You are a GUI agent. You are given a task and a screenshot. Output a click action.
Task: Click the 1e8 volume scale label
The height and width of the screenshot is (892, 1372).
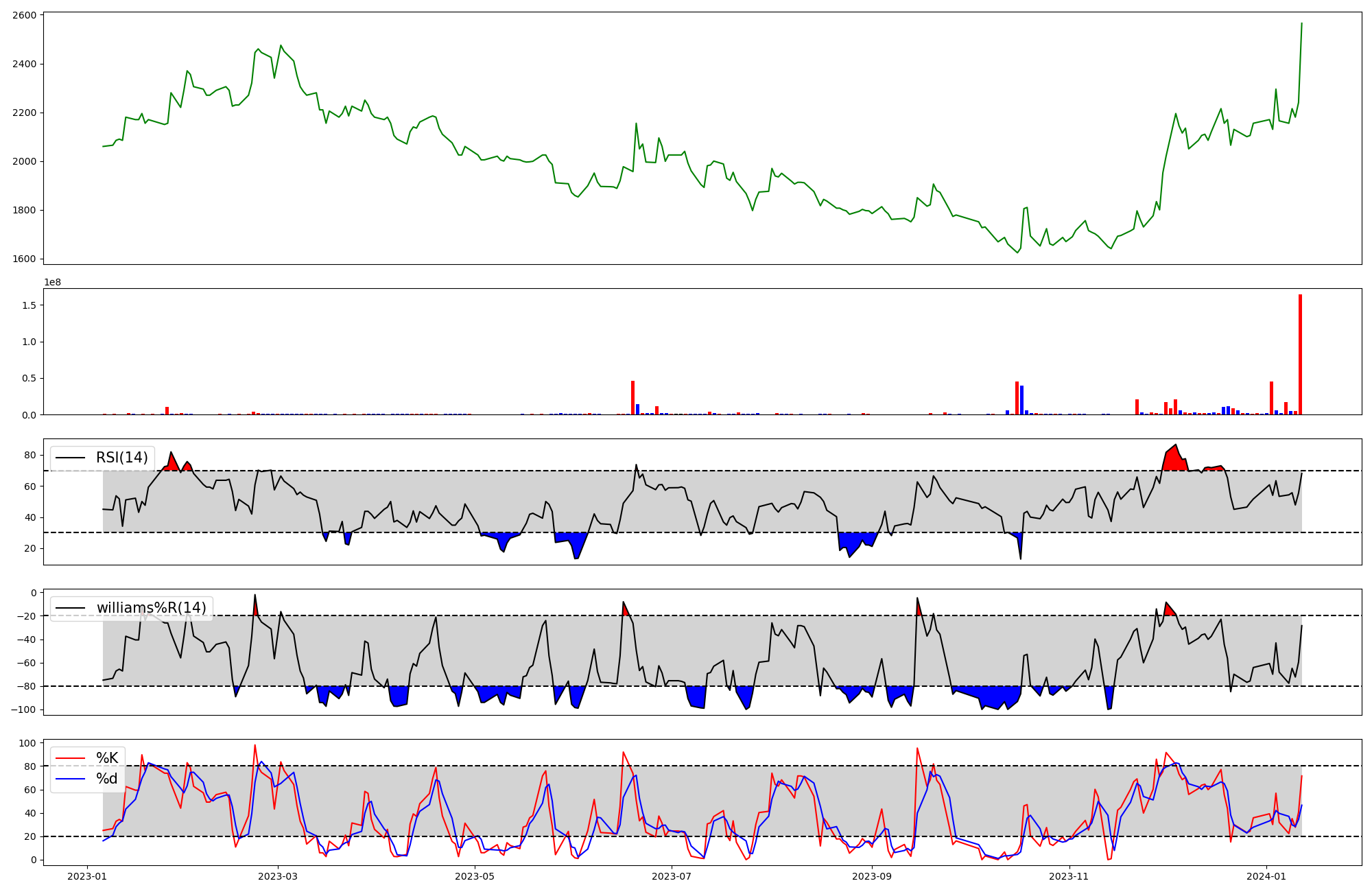click(x=53, y=282)
